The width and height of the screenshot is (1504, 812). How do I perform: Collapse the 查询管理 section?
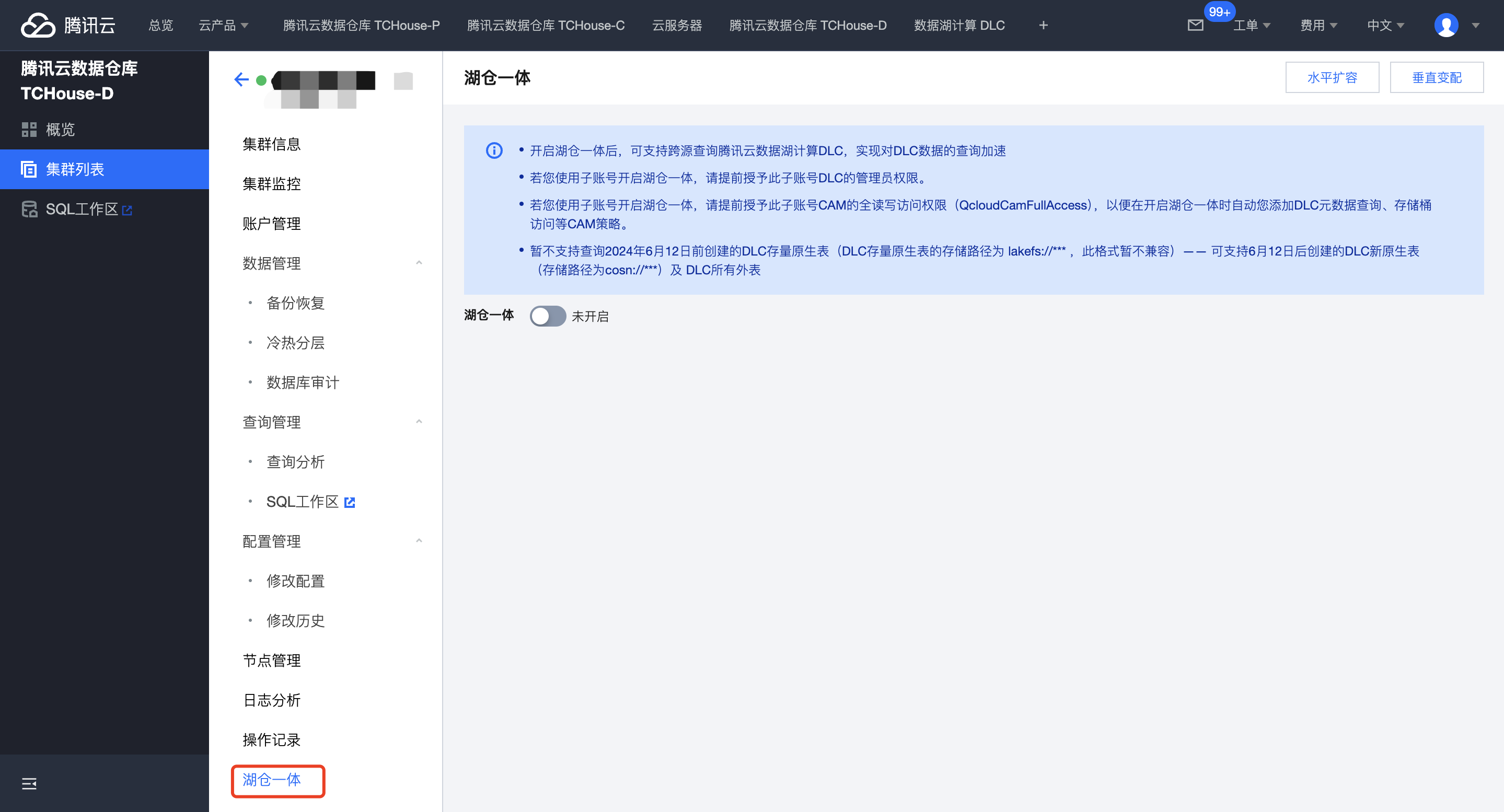(x=419, y=422)
